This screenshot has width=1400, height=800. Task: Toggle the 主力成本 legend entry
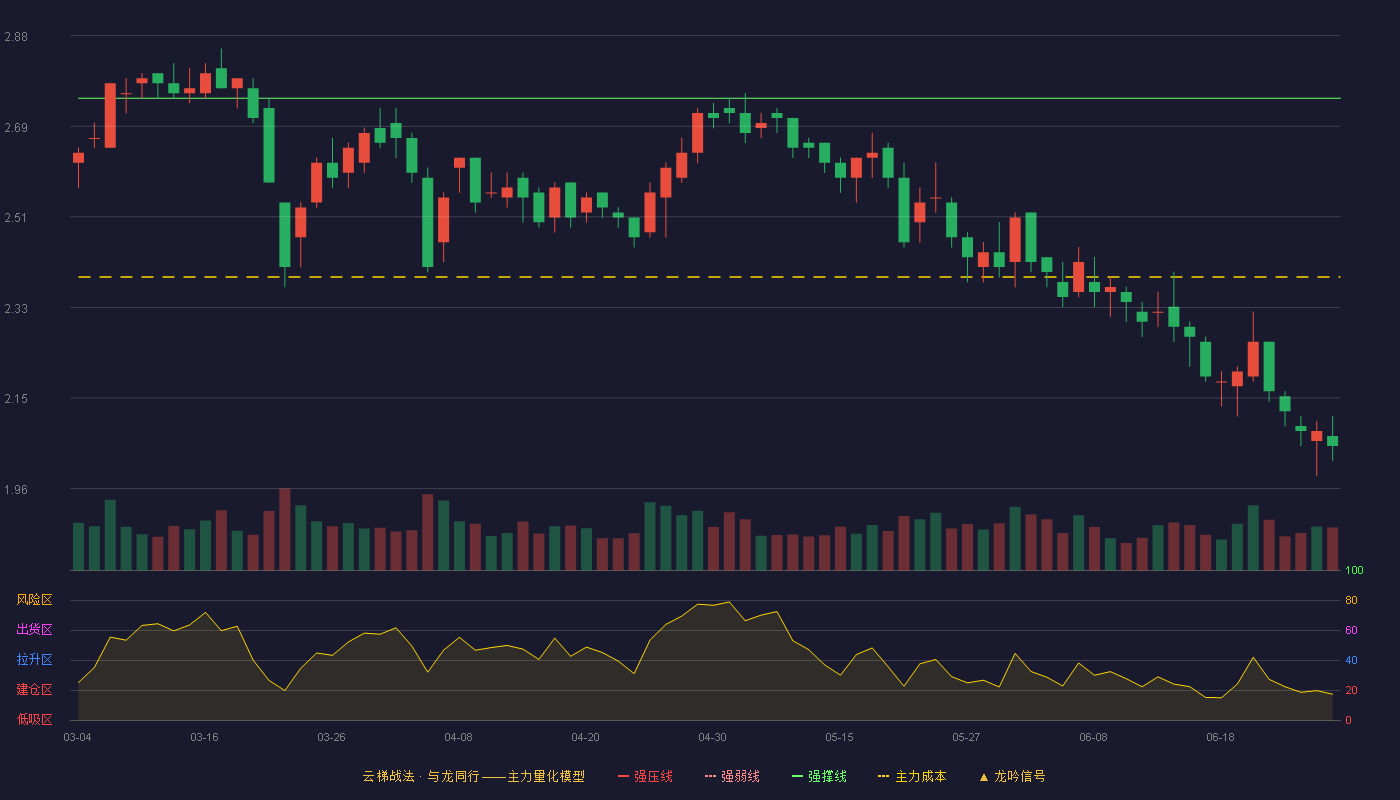pos(912,776)
